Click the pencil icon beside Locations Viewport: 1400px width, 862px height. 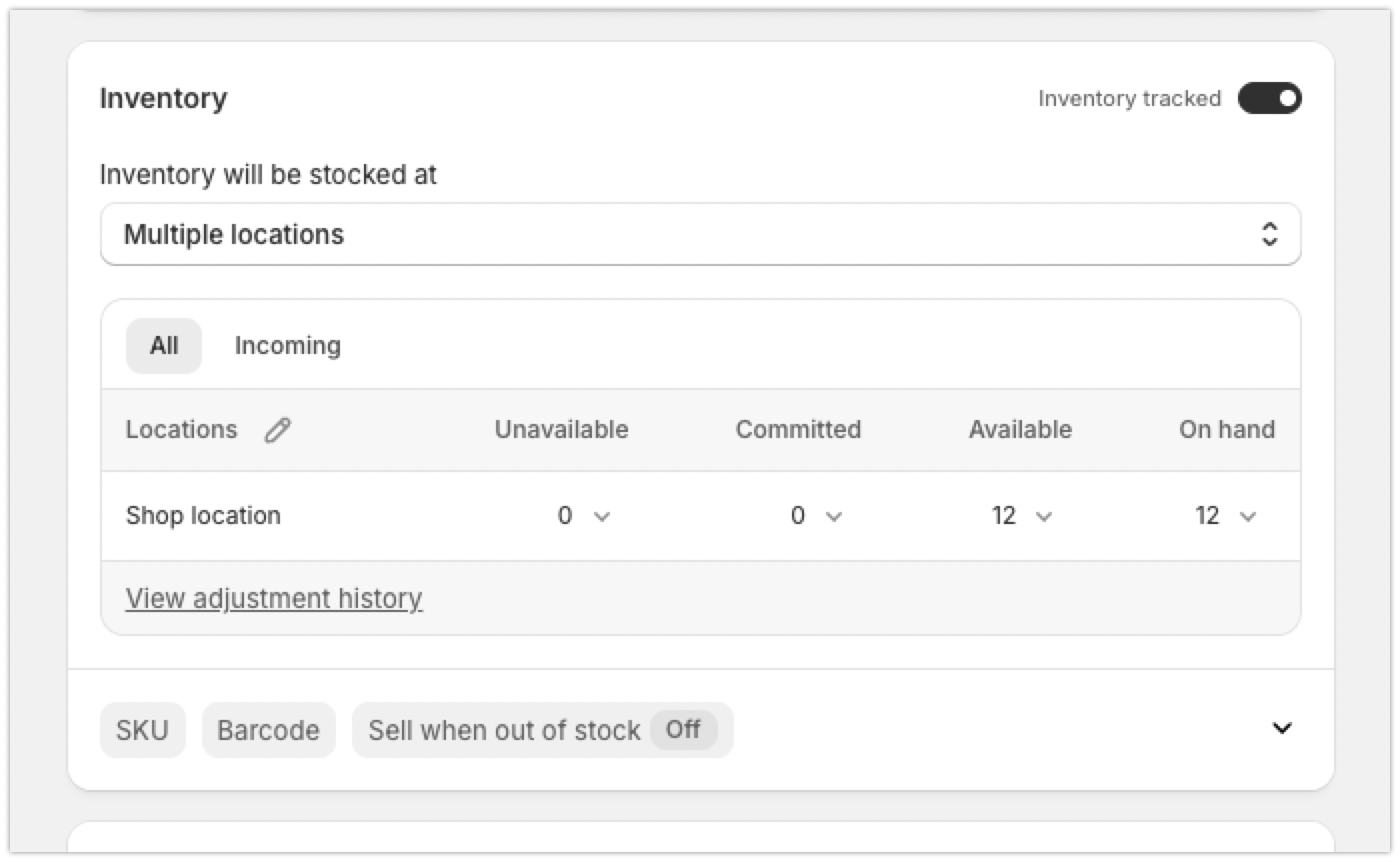point(277,430)
